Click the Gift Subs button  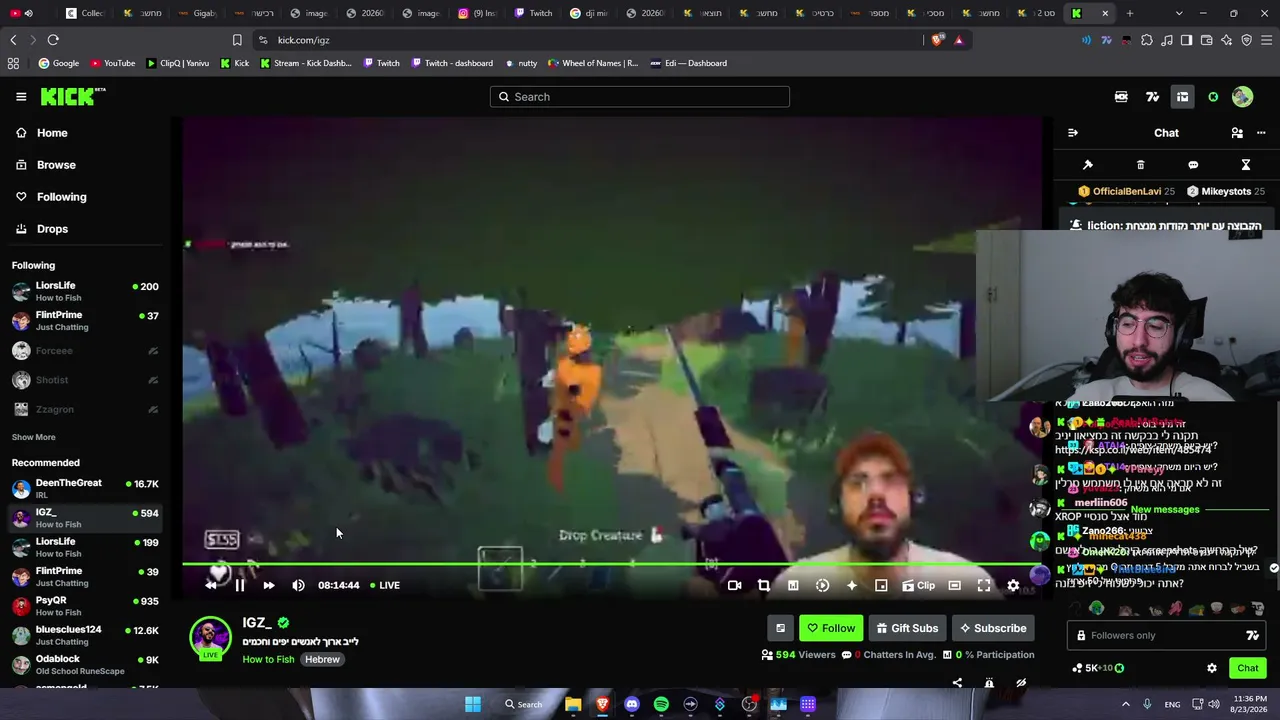pyautogui.click(x=907, y=628)
